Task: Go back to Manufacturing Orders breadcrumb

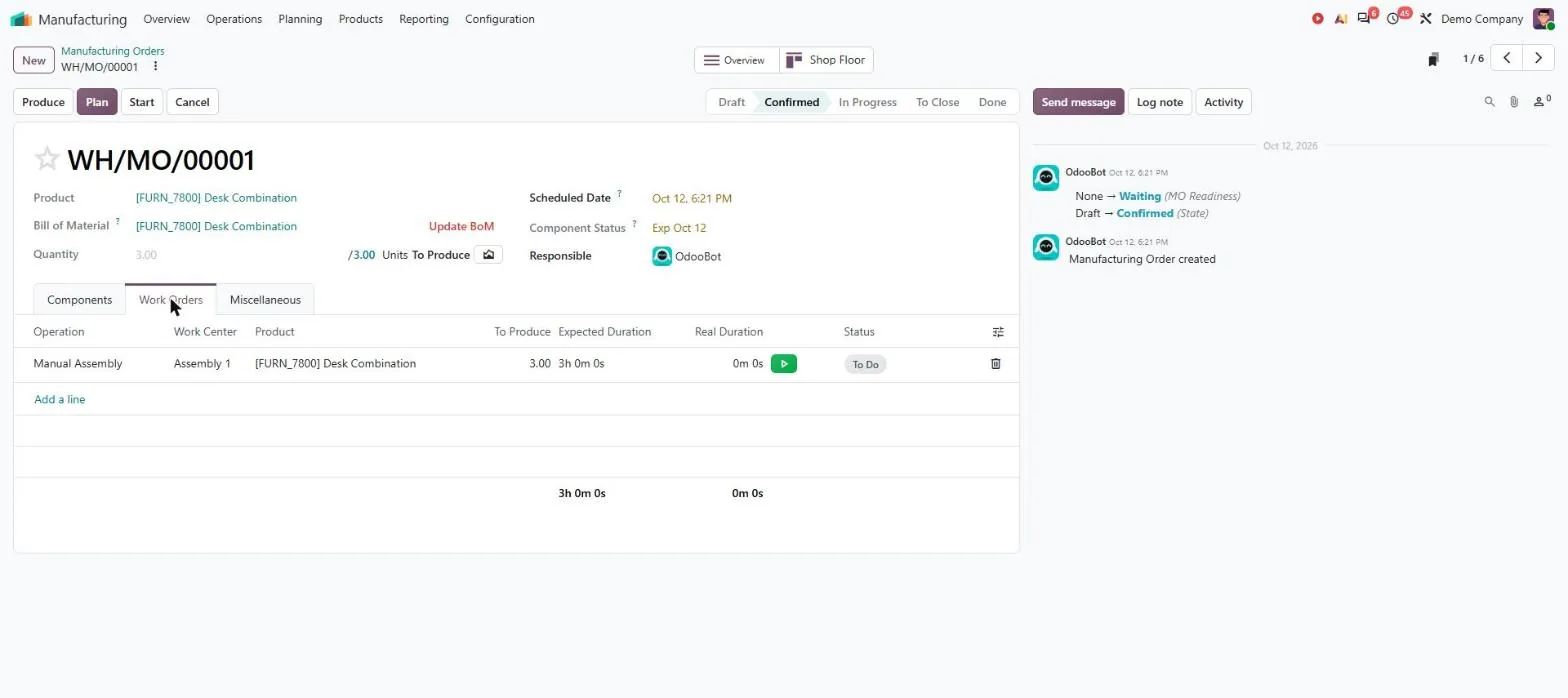Action: pos(113,51)
